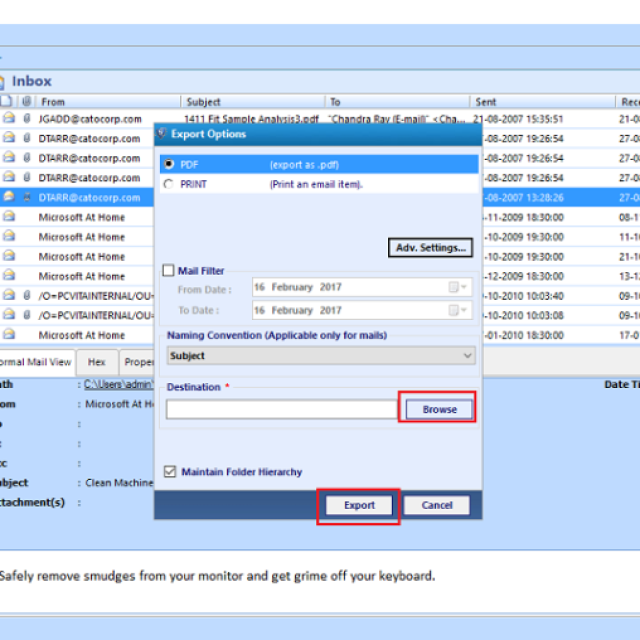This screenshot has width=640, height=640.
Task: Click envelope icon of highlighted DTARR row
Action: tap(9, 197)
